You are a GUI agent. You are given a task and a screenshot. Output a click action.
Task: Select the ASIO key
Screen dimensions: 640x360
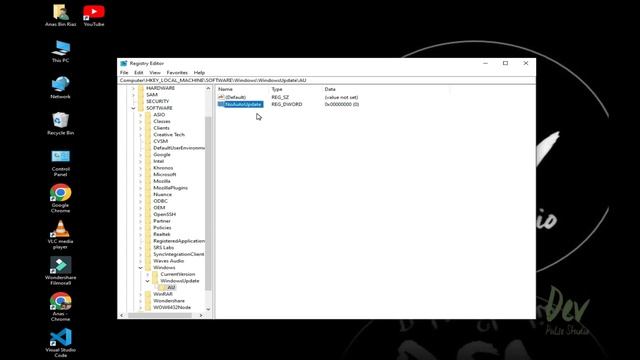pos(159,115)
